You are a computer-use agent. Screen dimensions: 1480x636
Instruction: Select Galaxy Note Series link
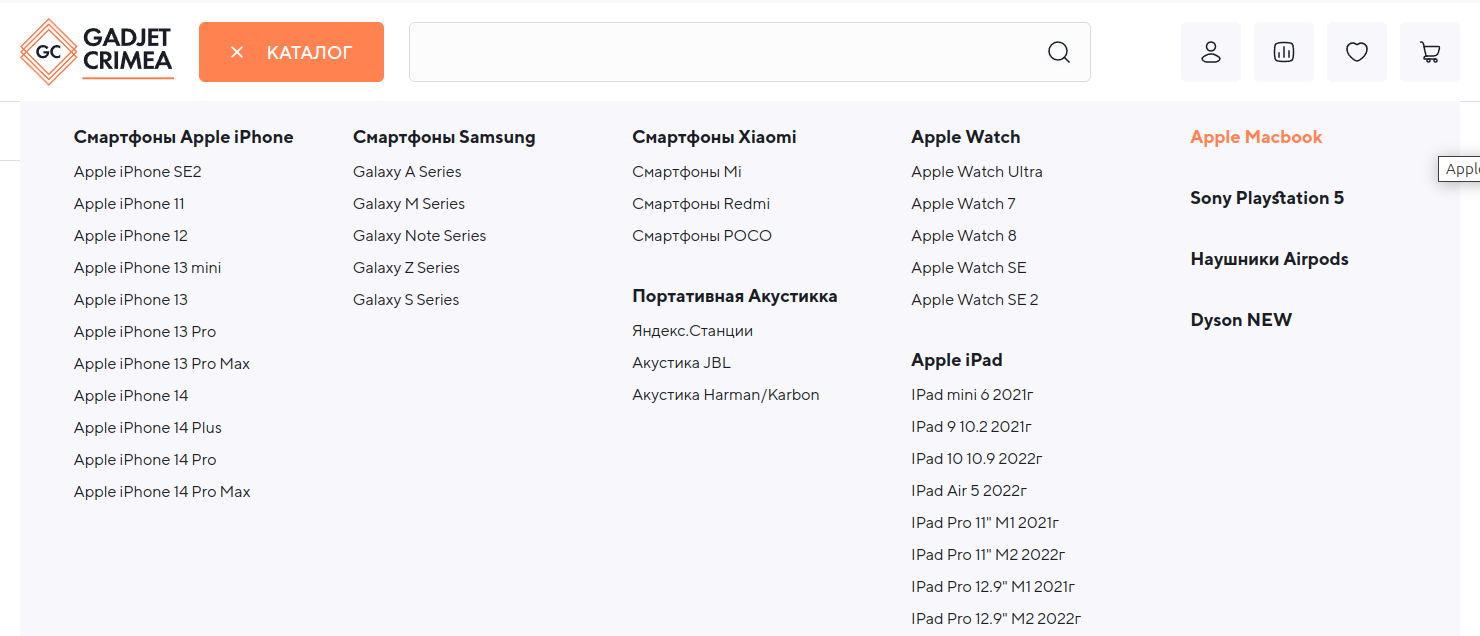[x=420, y=236]
